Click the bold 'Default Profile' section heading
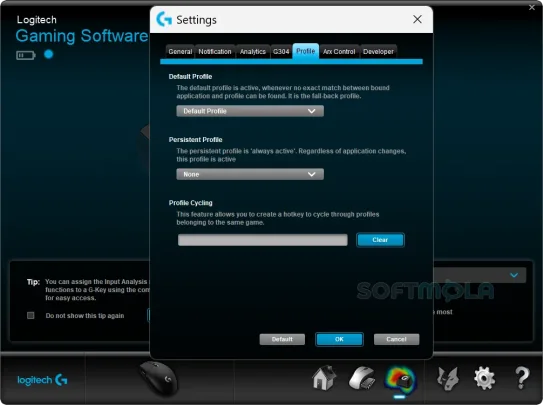The width and height of the screenshot is (543, 405). click(x=190, y=76)
